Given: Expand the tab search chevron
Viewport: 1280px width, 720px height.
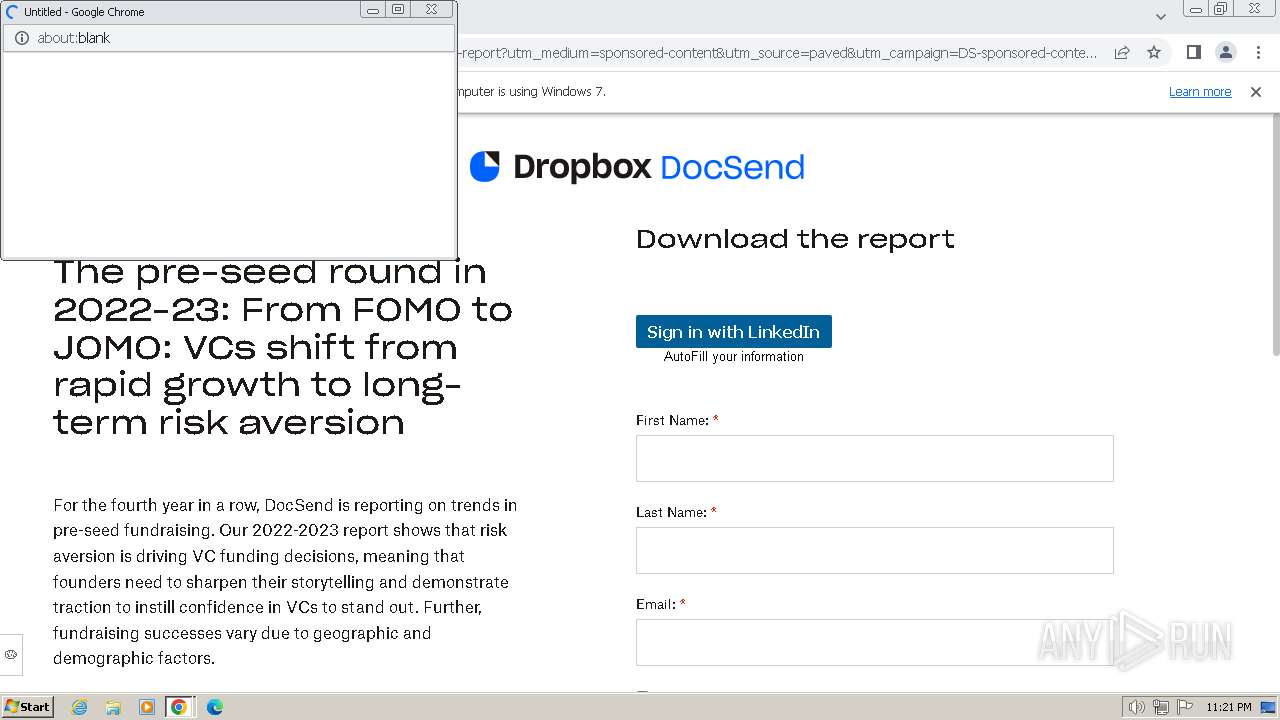Looking at the screenshot, I should coord(1160,16).
